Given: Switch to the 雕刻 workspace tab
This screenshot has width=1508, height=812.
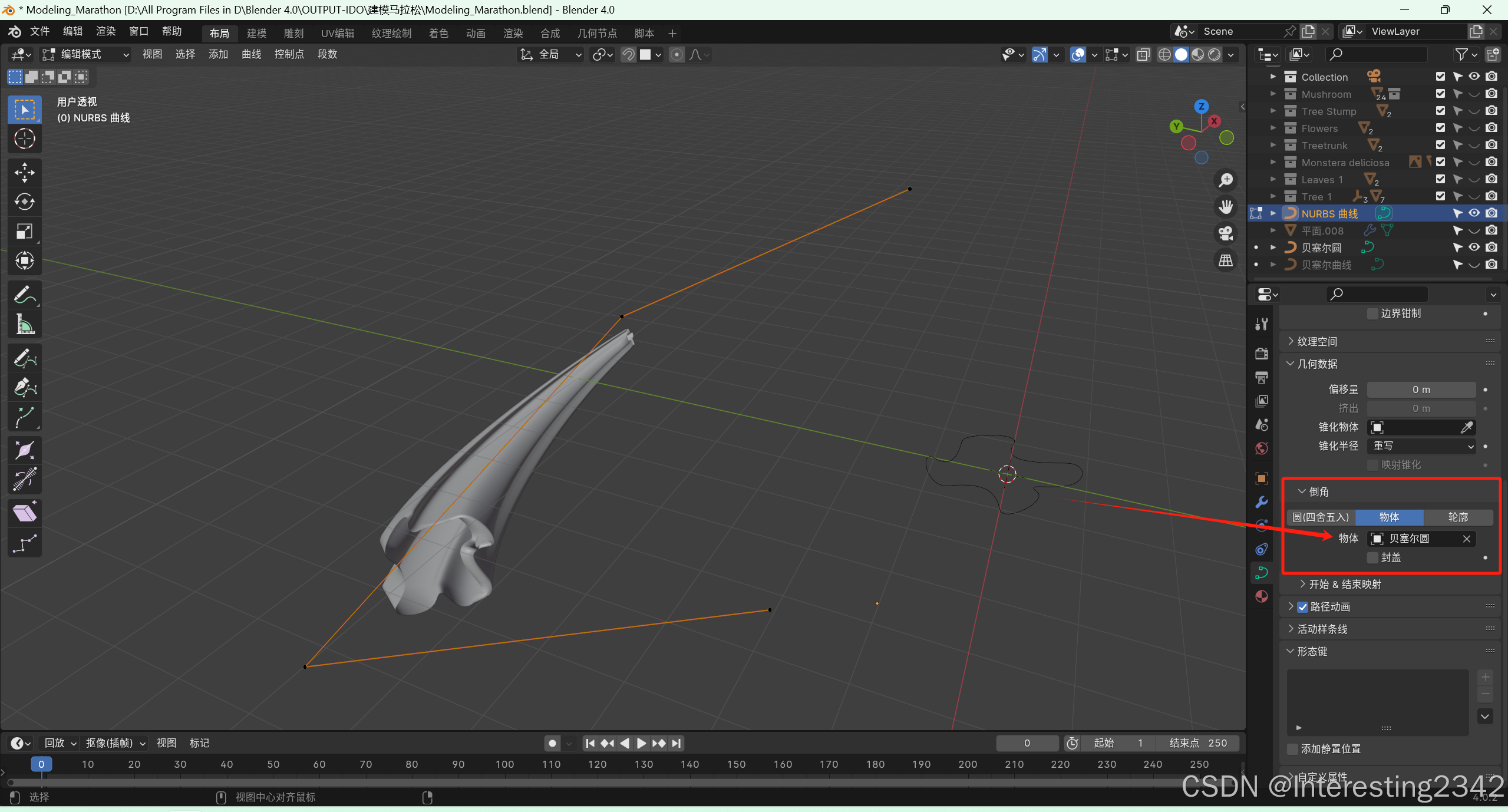Looking at the screenshot, I should 293,34.
